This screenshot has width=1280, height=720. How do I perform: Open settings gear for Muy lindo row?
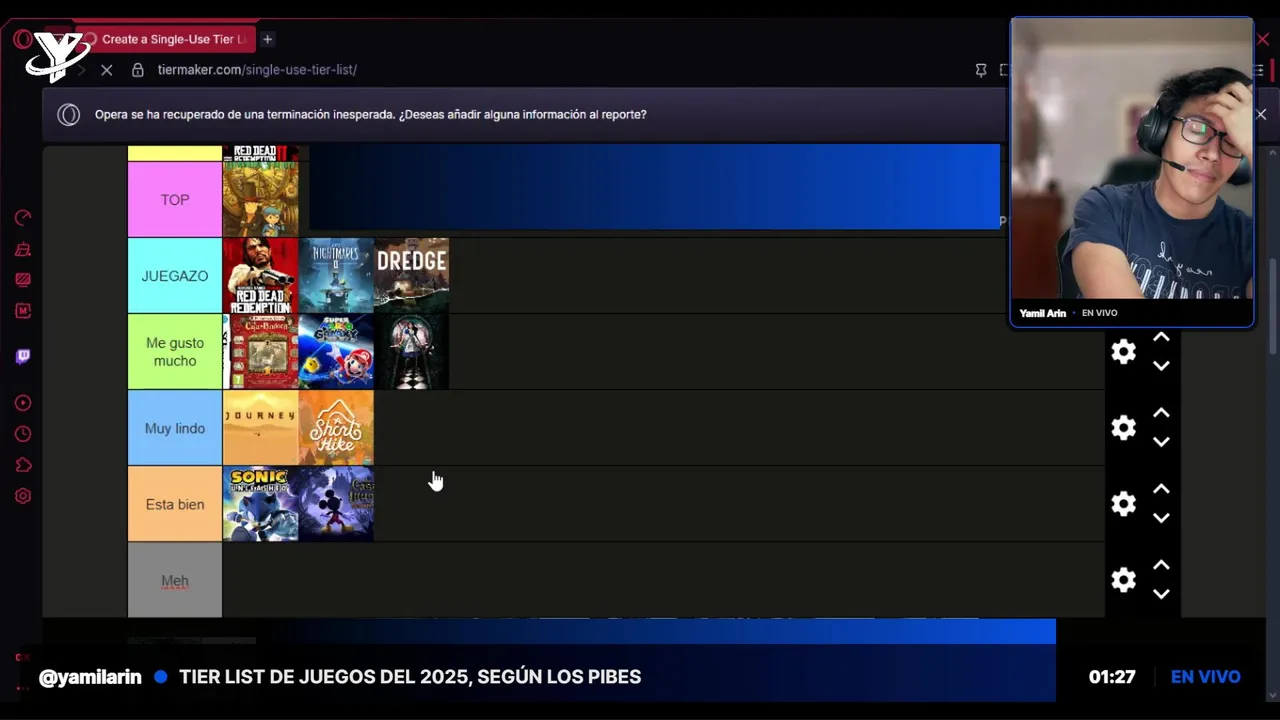click(1124, 427)
